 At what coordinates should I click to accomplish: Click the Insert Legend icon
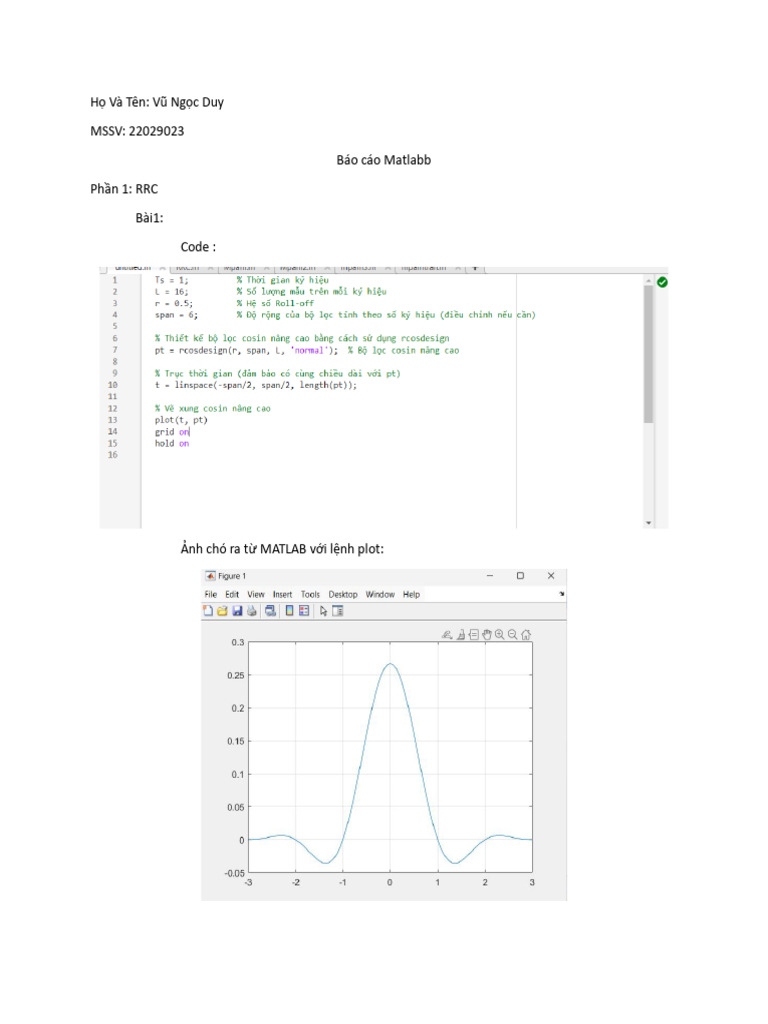(x=304, y=611)
